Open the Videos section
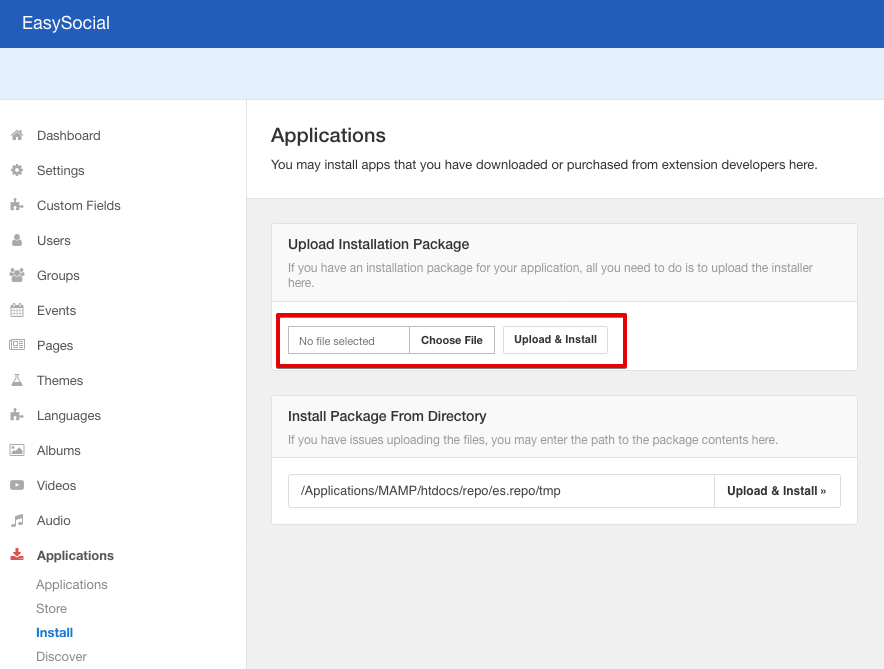The width and height of the screenshot is (884, 669). [x=56, y=485]
